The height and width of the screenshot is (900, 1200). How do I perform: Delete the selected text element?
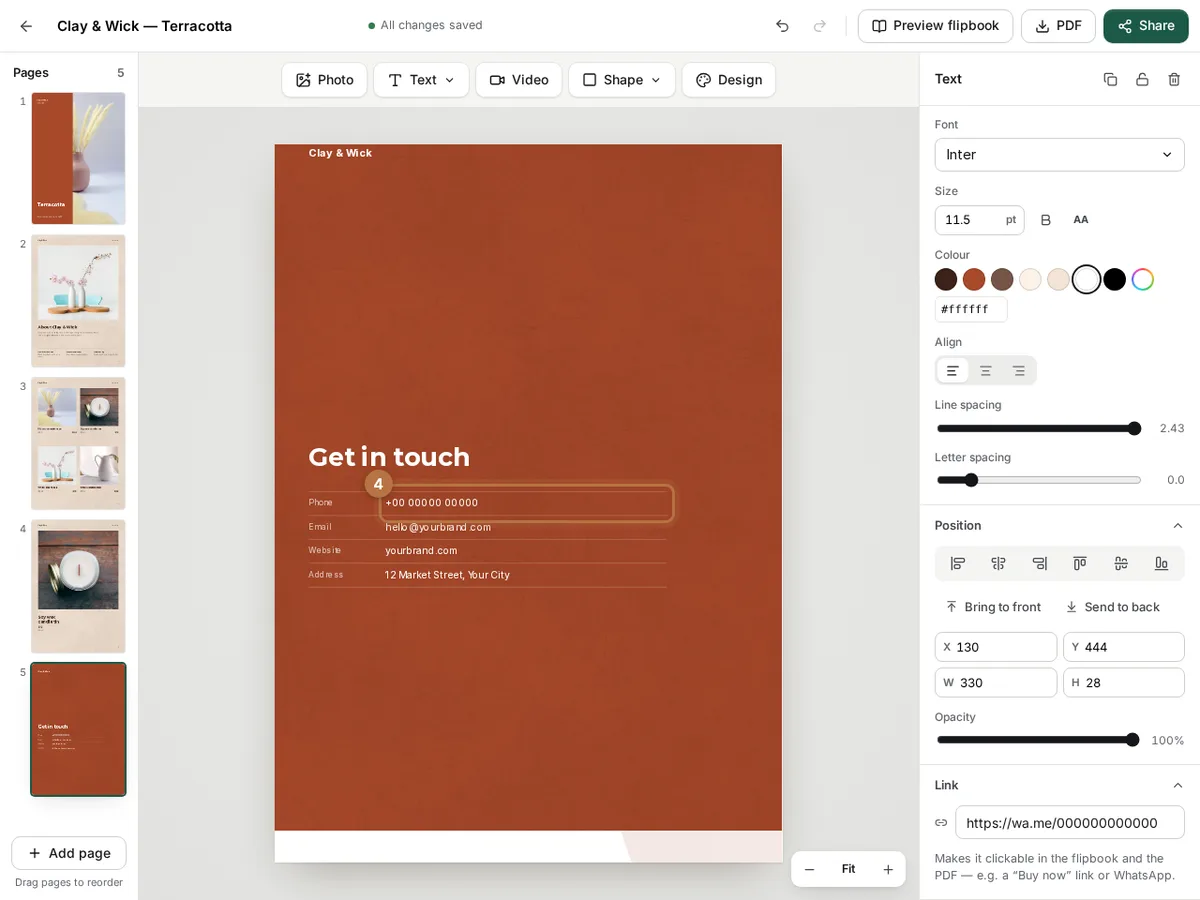pos(1174,79)
